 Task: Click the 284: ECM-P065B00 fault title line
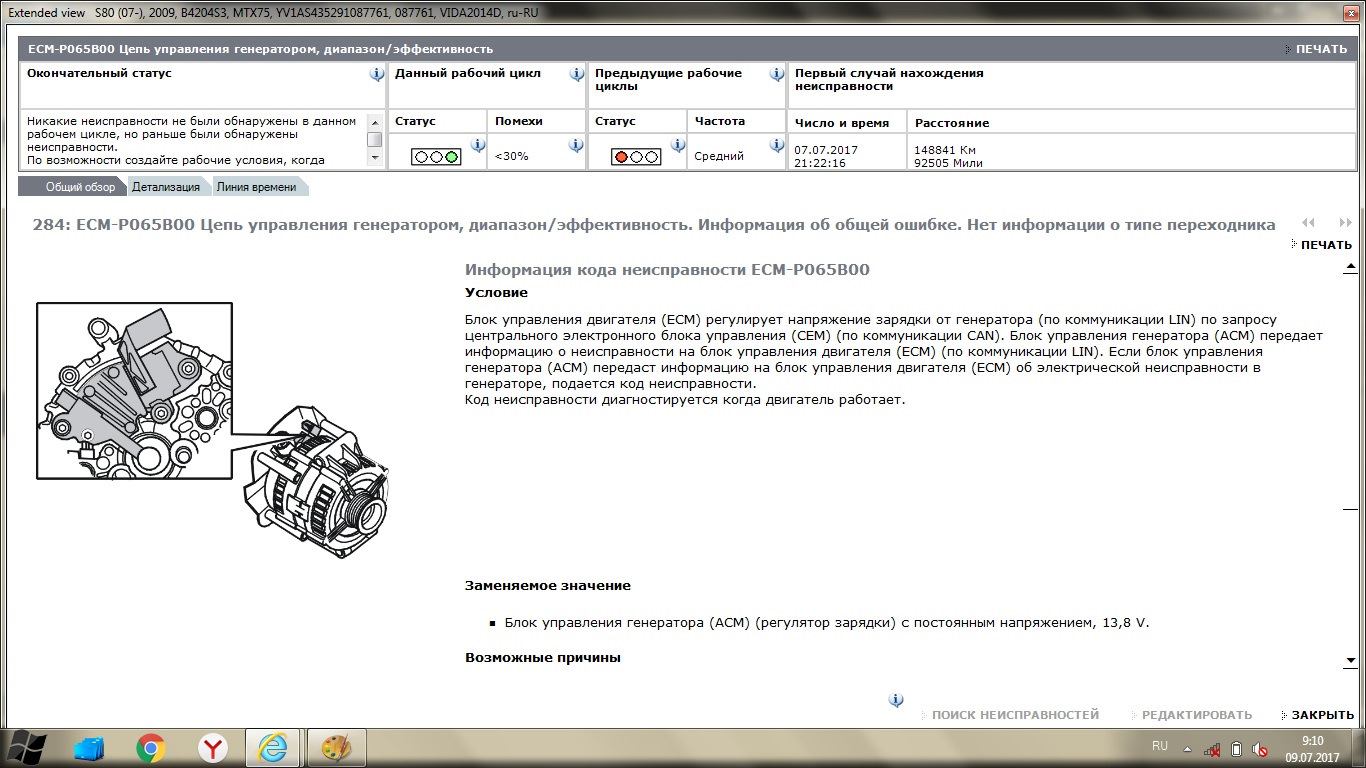655,225
